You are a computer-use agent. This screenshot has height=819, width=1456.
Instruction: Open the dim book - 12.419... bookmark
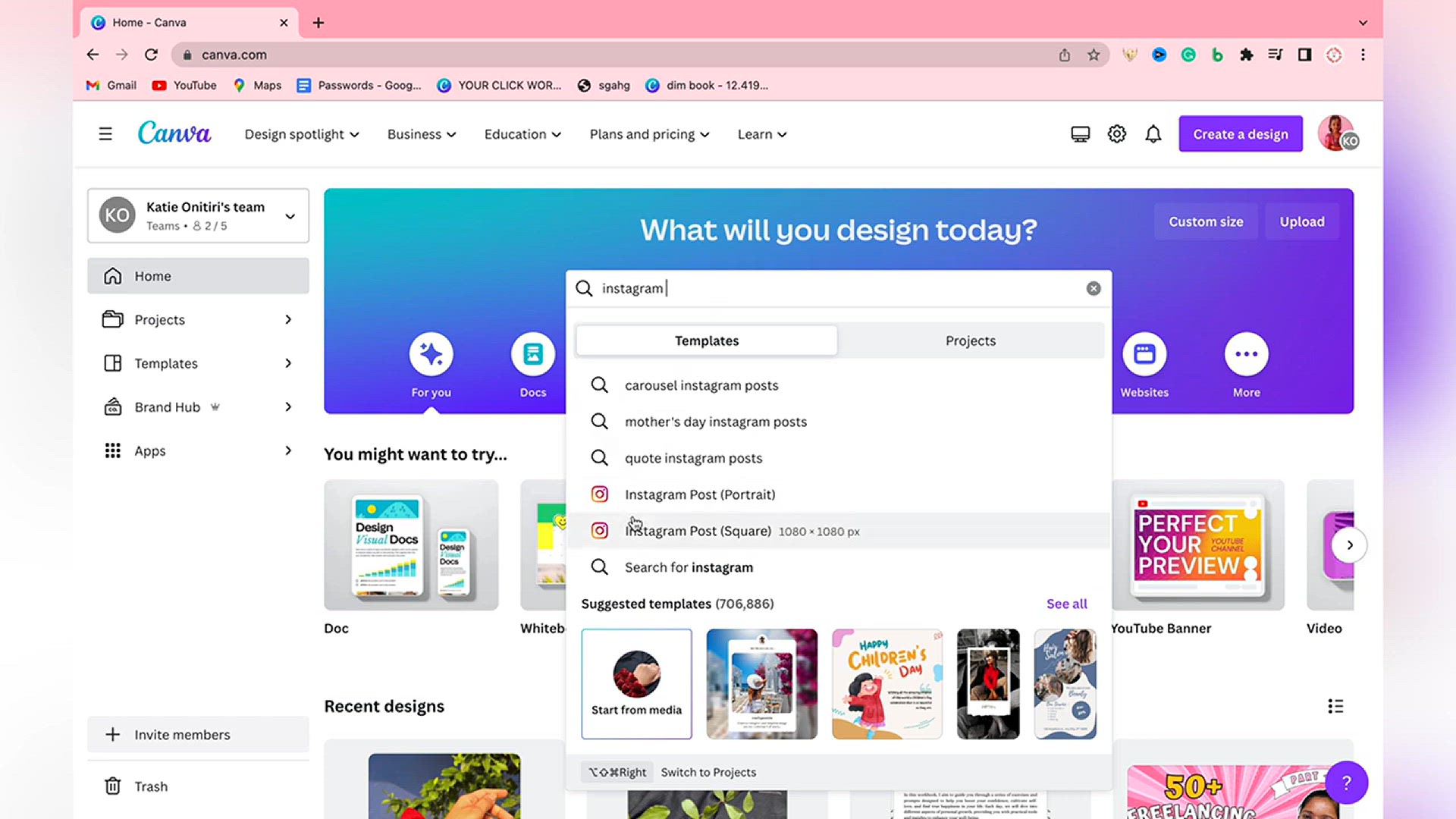pos(708,86)
